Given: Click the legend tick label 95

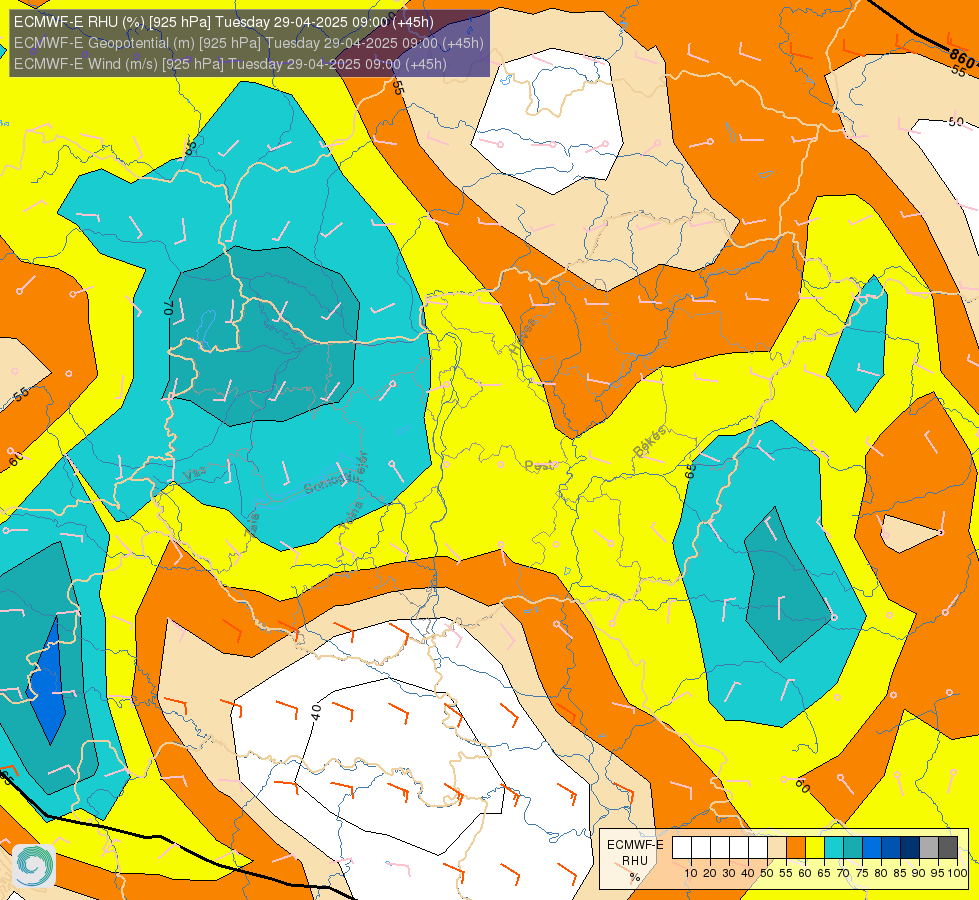Looking at the screenshot, I should 938,873.
